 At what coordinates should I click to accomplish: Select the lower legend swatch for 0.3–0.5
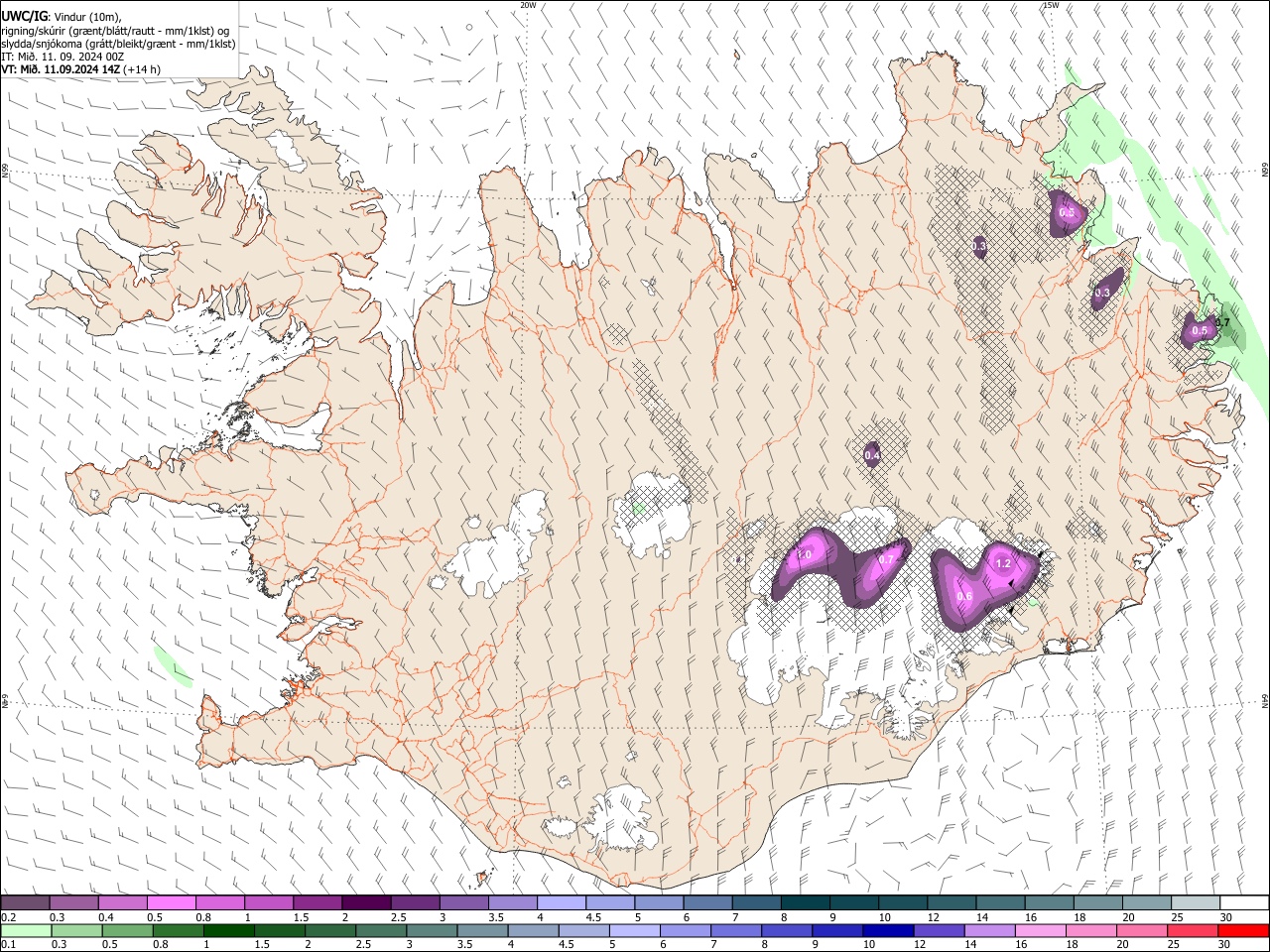(76, 931)
